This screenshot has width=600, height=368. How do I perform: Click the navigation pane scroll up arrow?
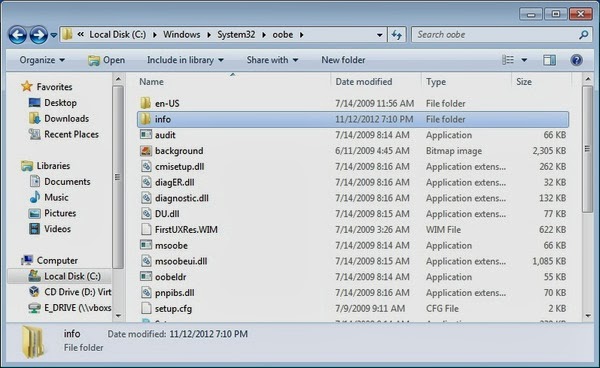(x=118, y=79)
